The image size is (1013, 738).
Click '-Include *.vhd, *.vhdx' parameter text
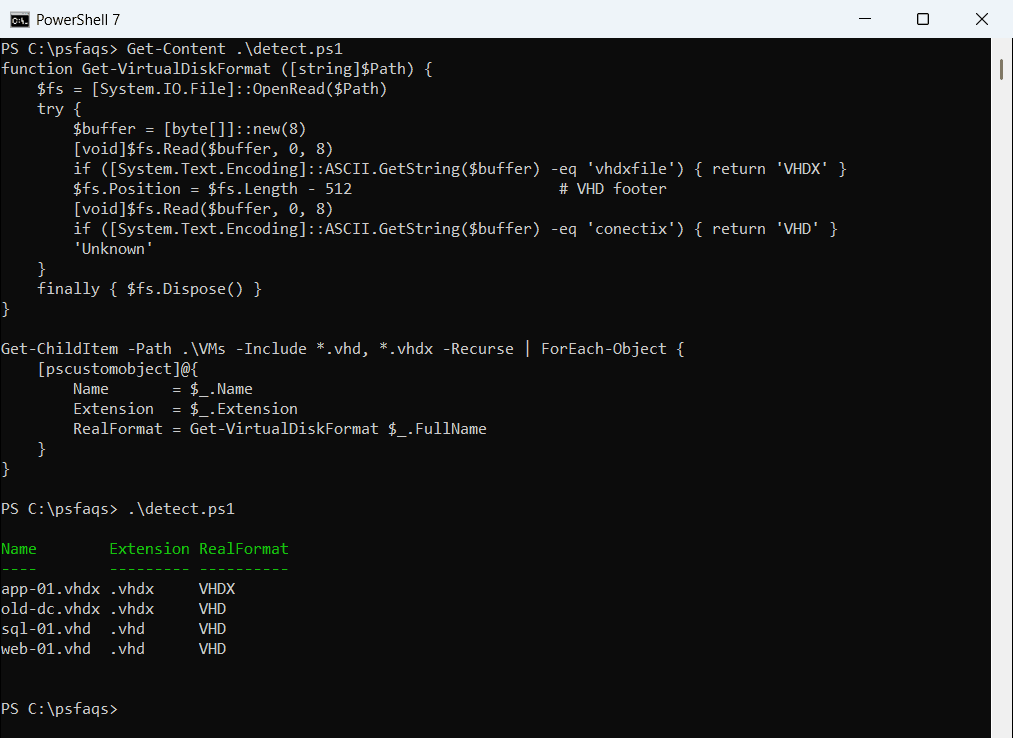[x=334, y=350]
